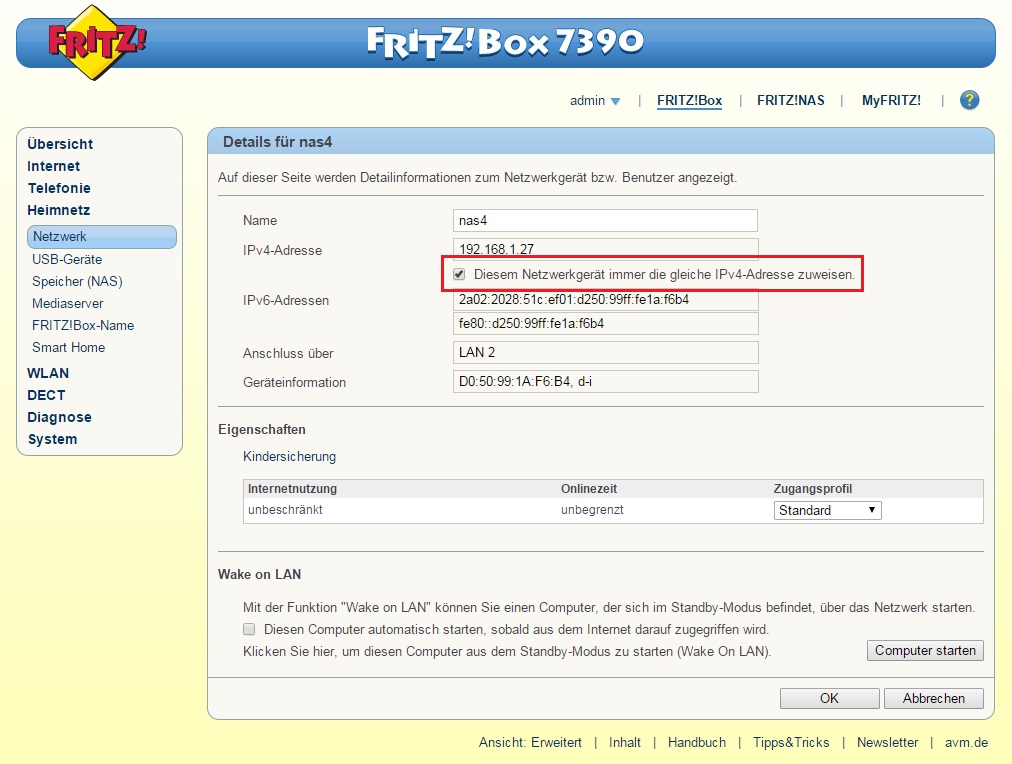Click the OK button
1012x764 pixels.
(x=829, y=698)
